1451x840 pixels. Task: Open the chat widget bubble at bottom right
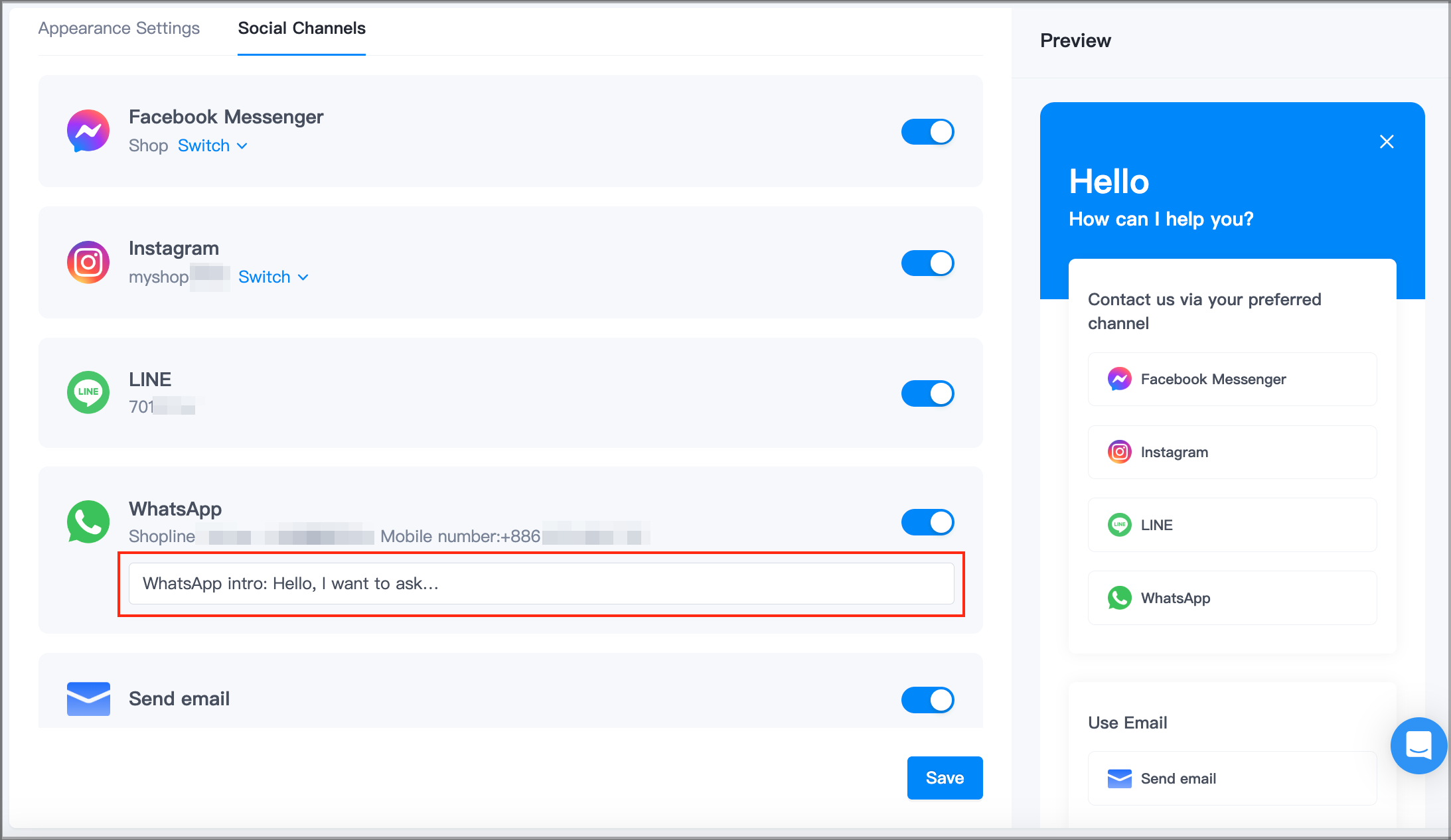tap(1418, 745)
